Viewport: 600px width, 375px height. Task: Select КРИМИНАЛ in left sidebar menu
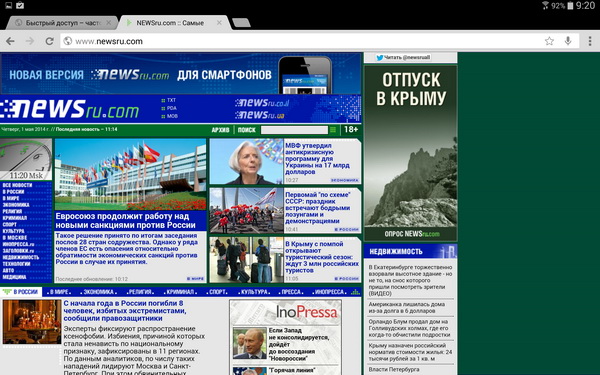click(15, 218)
